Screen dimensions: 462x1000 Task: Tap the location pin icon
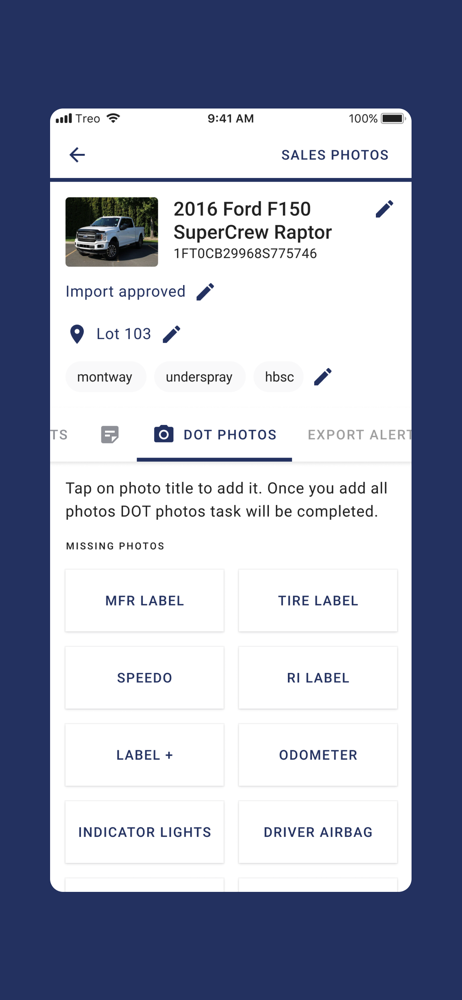77,334
